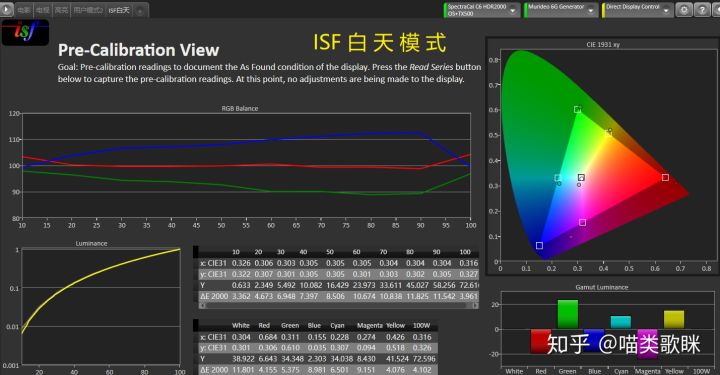This screenshot has height=375, width=720.
Task: Select the magenta target square on CIE chart
Action: [x=582, y=223]
